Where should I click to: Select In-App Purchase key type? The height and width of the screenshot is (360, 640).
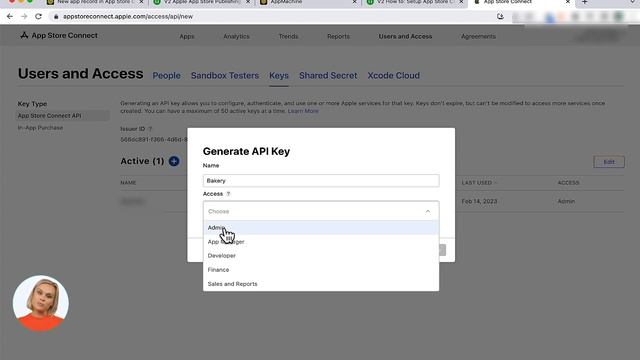coord(40,128)
